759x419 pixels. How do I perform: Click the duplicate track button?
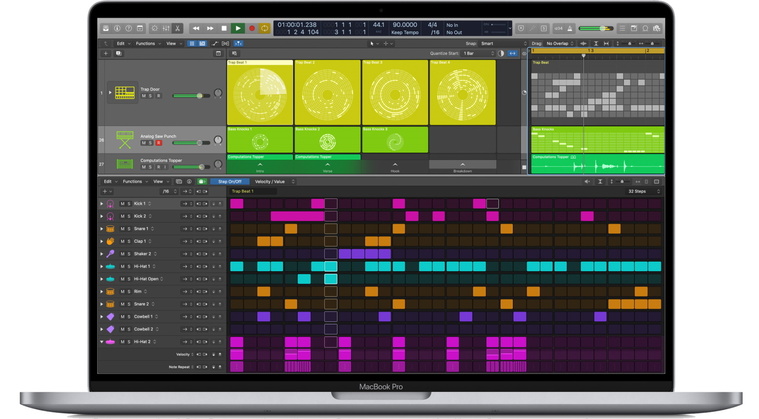[x=119, y=53]
